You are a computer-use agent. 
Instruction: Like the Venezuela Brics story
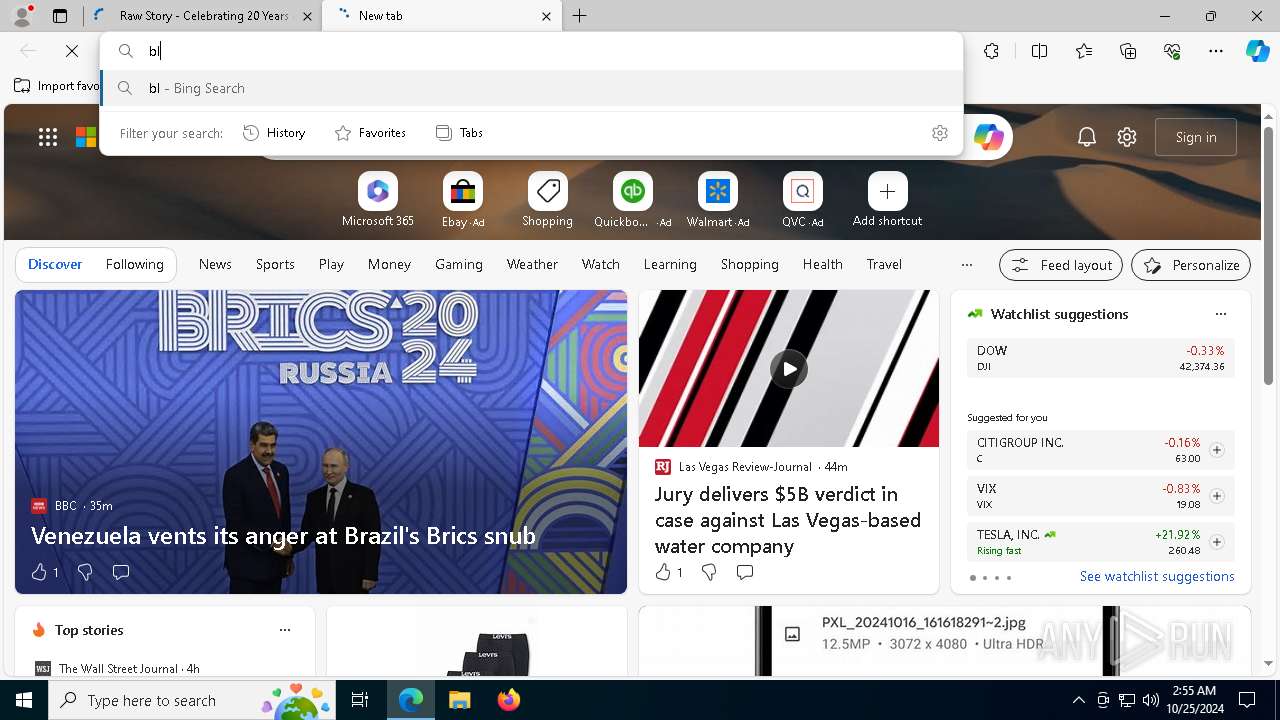pos(44,572)
